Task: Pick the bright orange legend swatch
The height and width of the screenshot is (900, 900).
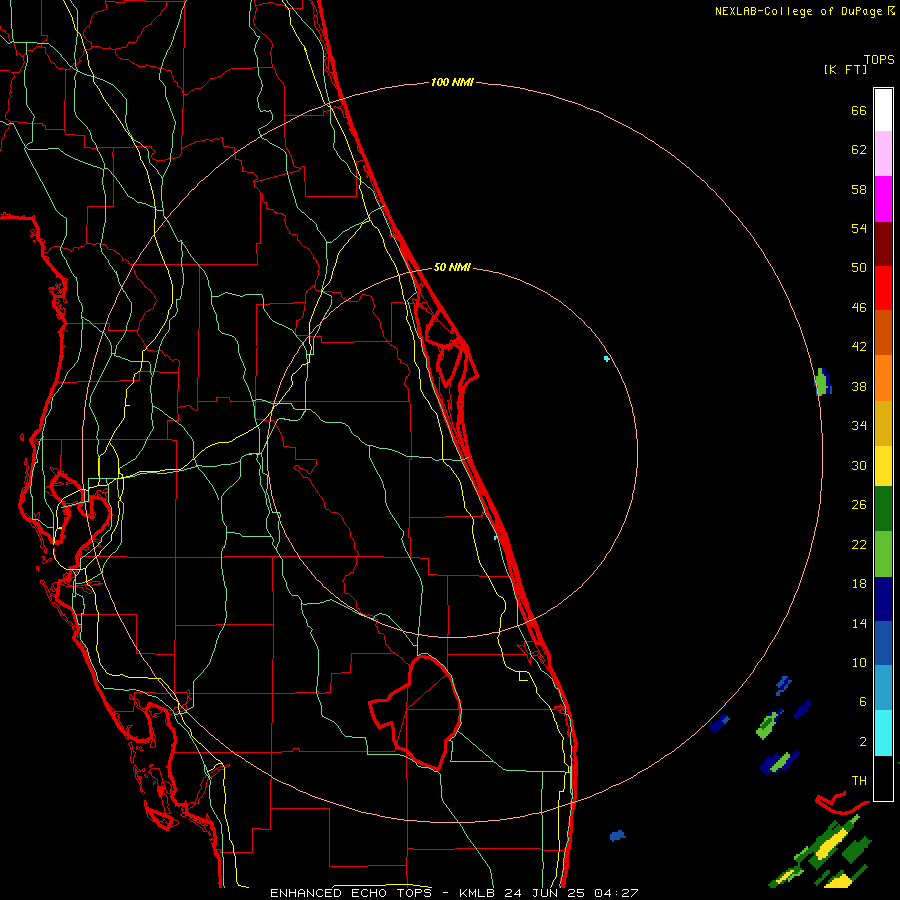Action: [883, 378]
